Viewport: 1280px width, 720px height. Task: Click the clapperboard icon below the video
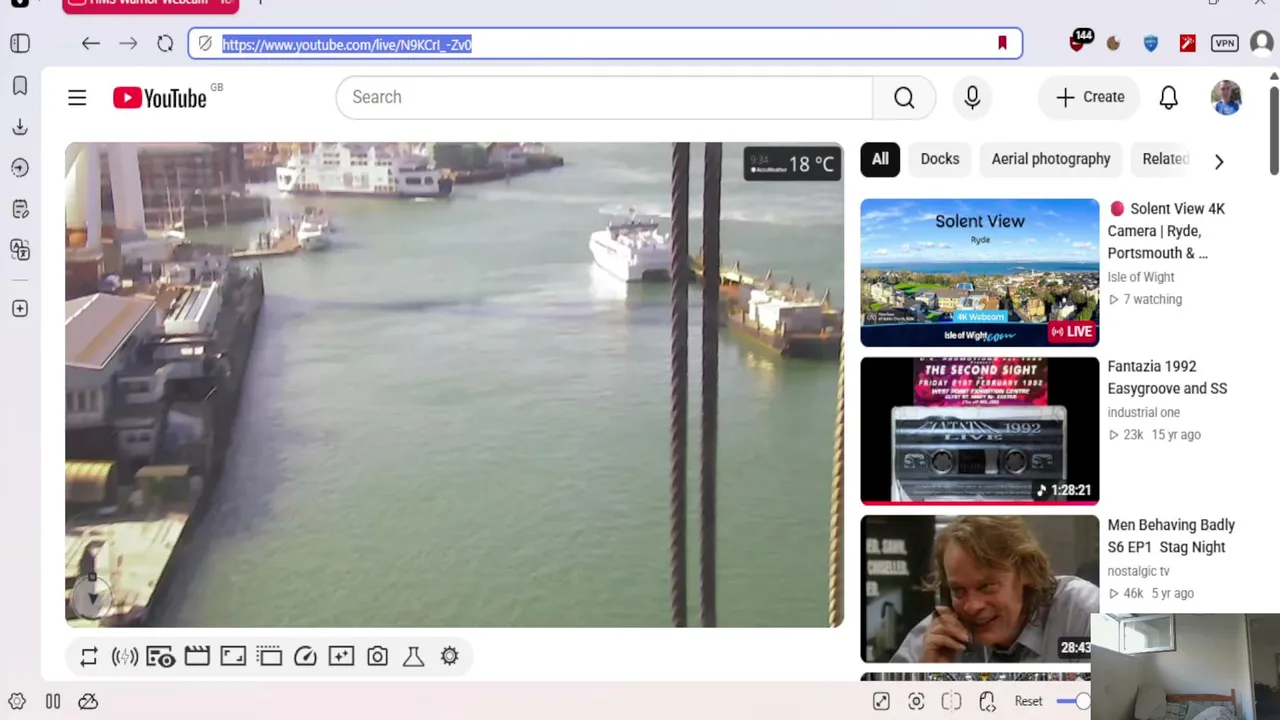coord(197,656)
